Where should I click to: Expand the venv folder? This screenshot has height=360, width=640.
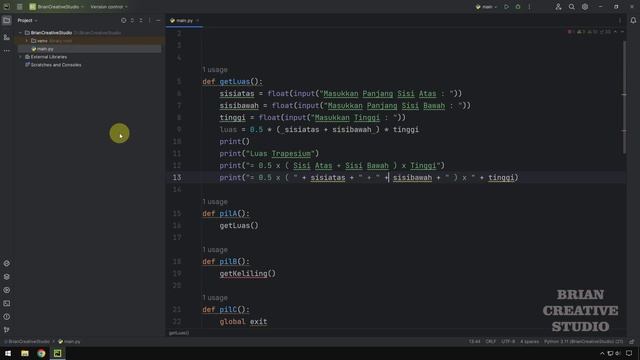[x=27, y=41]
